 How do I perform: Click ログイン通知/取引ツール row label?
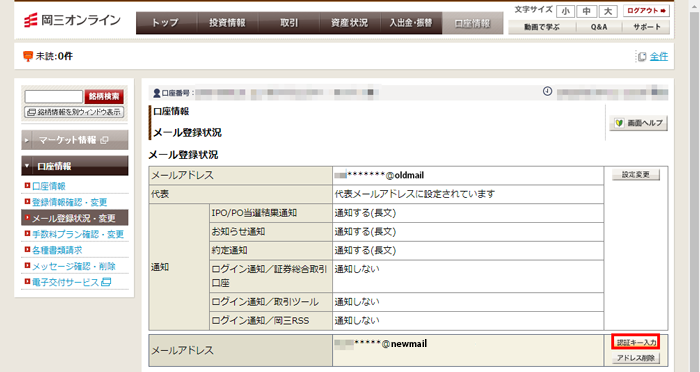[x=265, y=302]
